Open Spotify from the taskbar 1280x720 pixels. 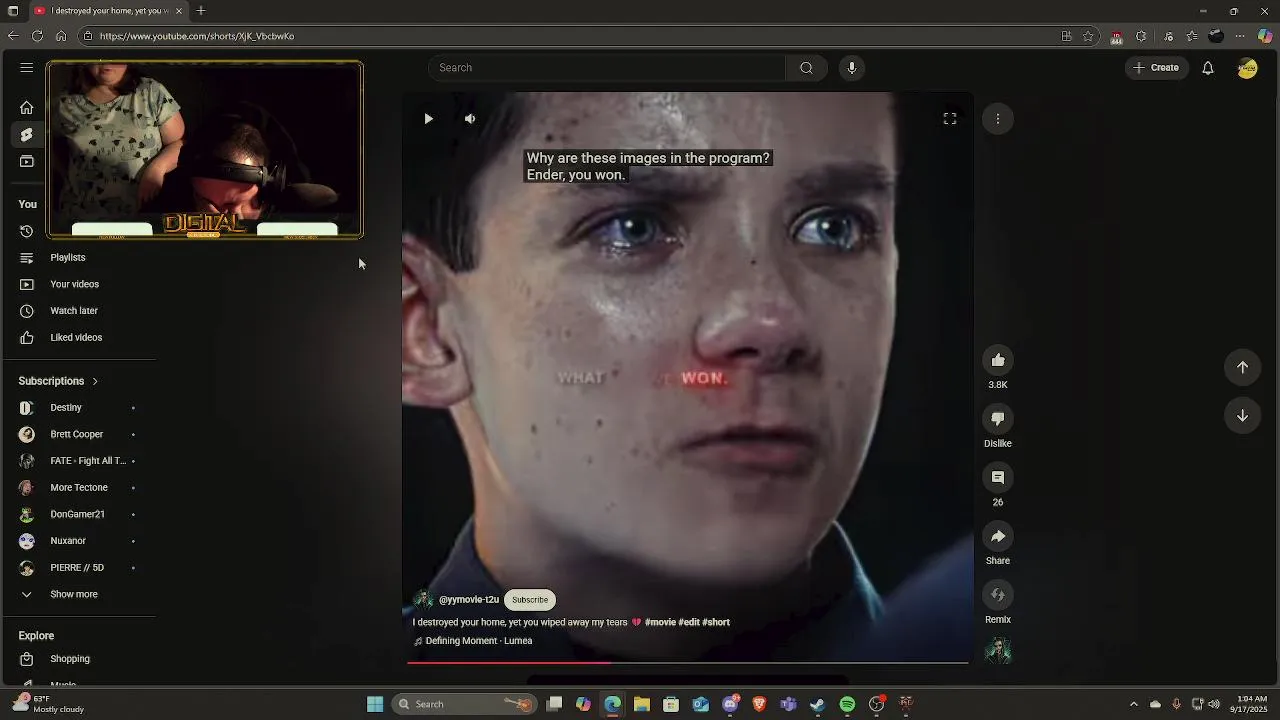tap(847, 704)
